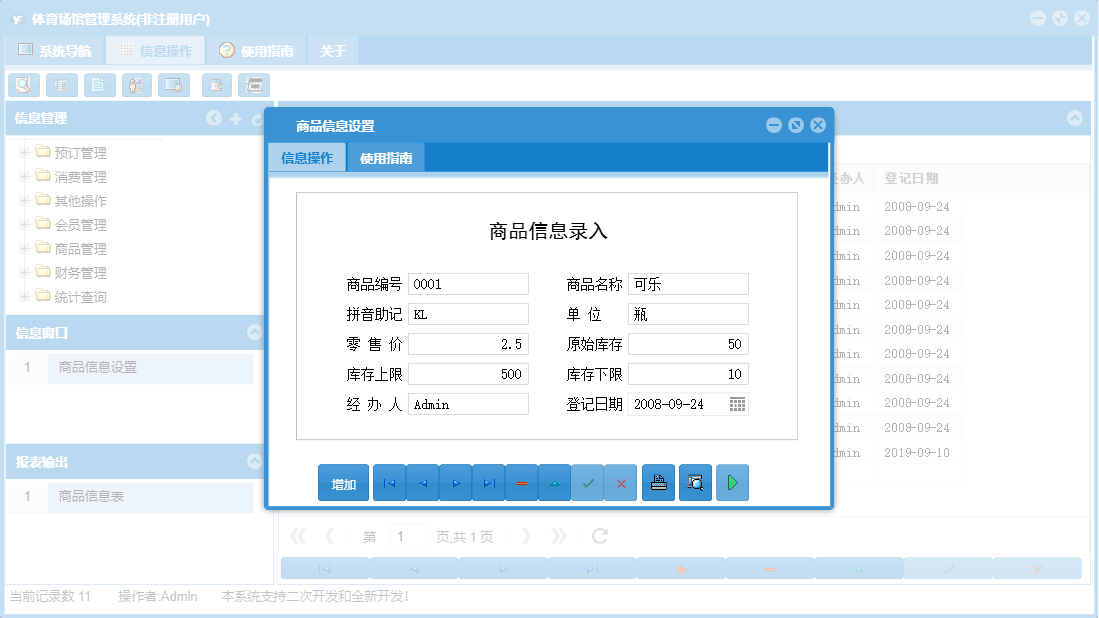Screen dimensions: 1099x618
Task: Jump to last record using the toolbar icon
Action: tap(492, 482)
